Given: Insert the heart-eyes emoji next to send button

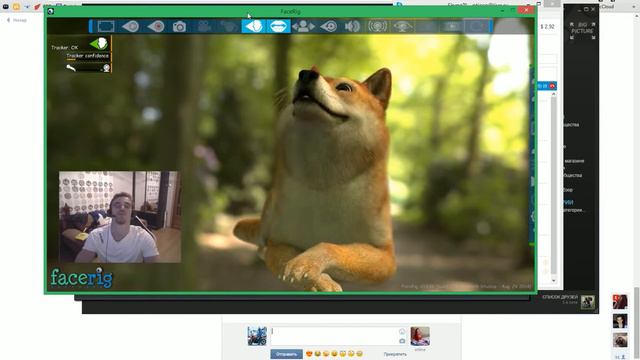Looking at the screenshot, I should pyautogui.click(x=309, y=354).
